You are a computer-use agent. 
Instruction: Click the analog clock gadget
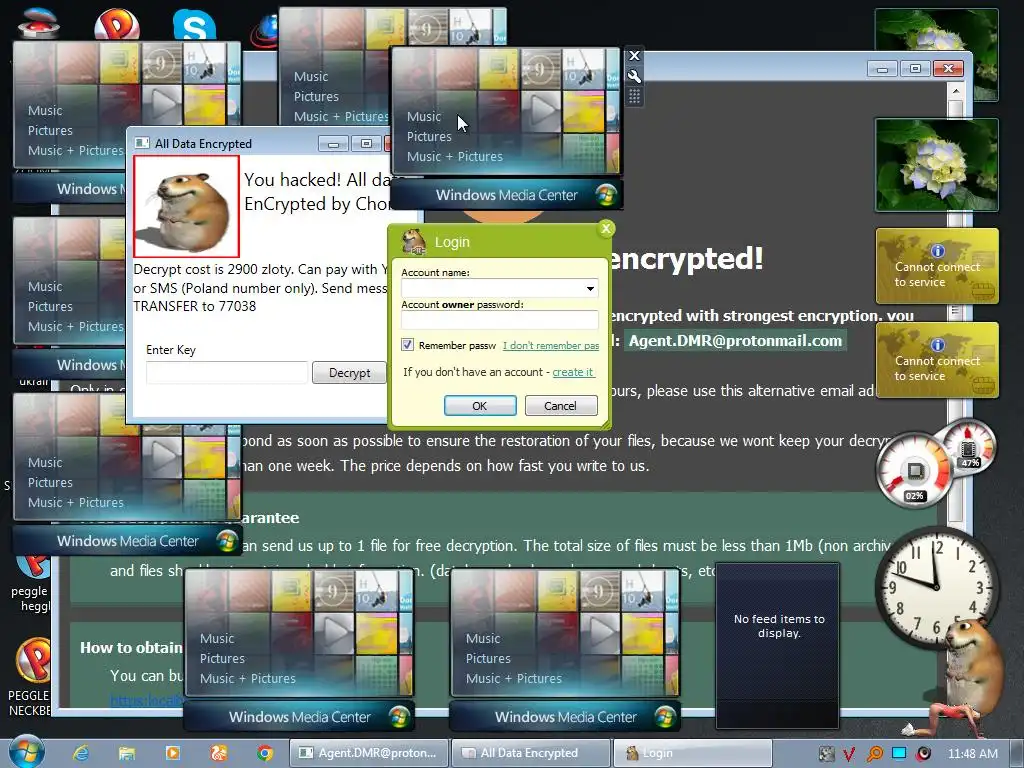pos(936,587)
